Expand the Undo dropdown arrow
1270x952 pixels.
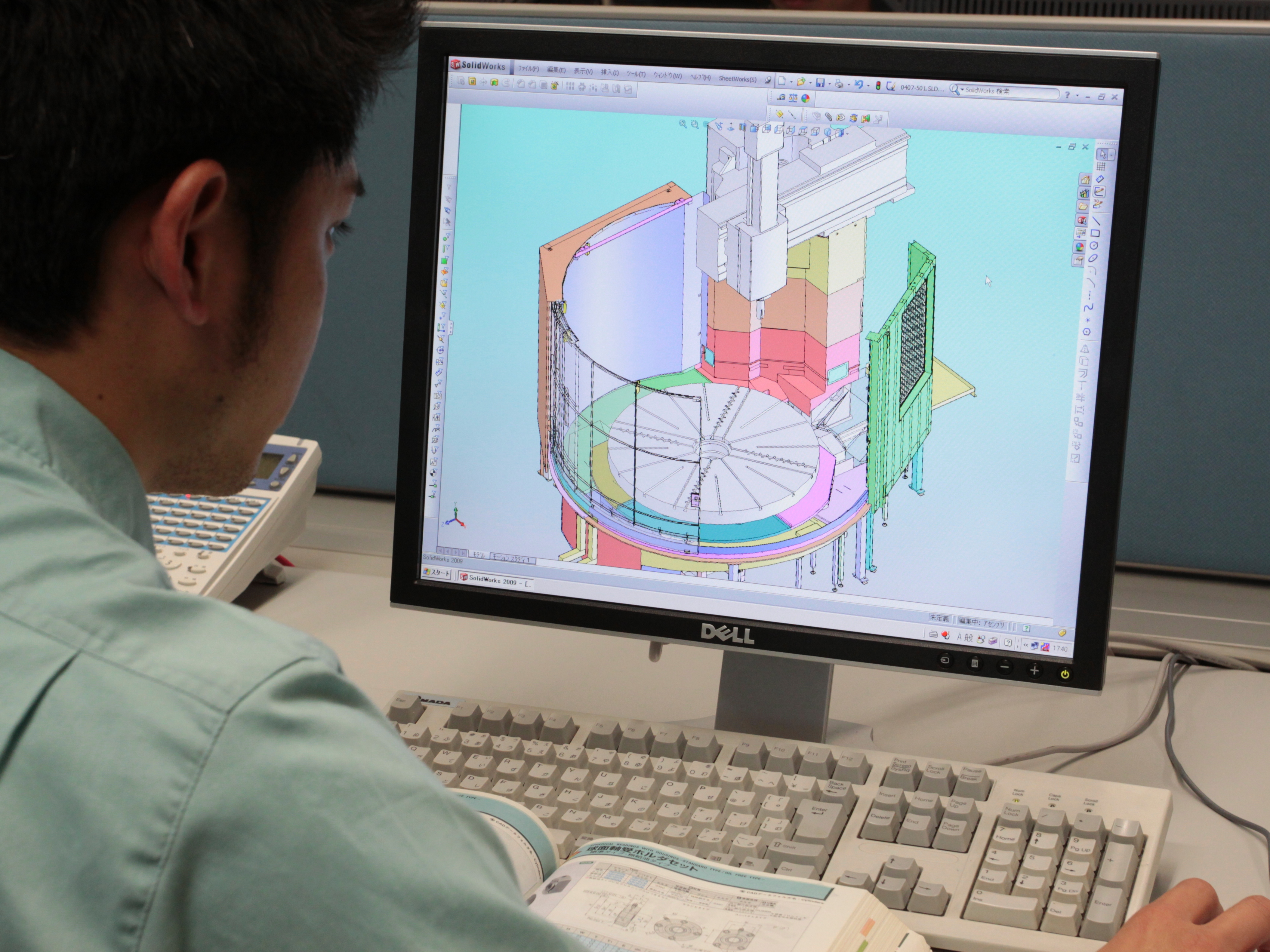(x=868, y=85)
